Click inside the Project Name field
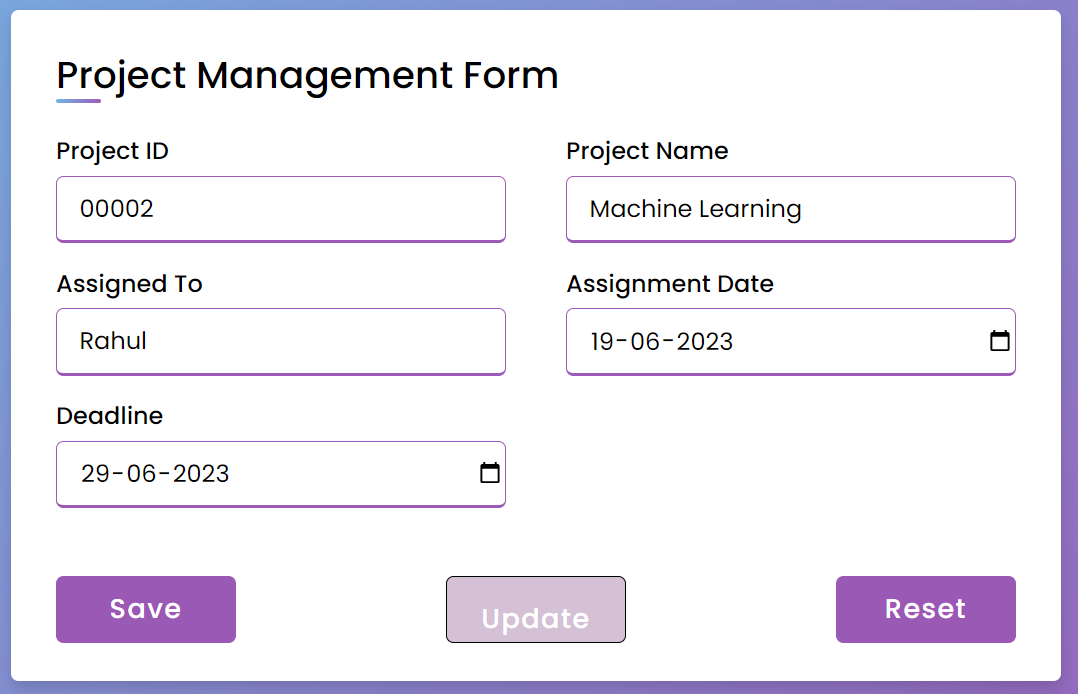Image resolution: width=1078 pixels, height=694 pixels. coord(790,209)
